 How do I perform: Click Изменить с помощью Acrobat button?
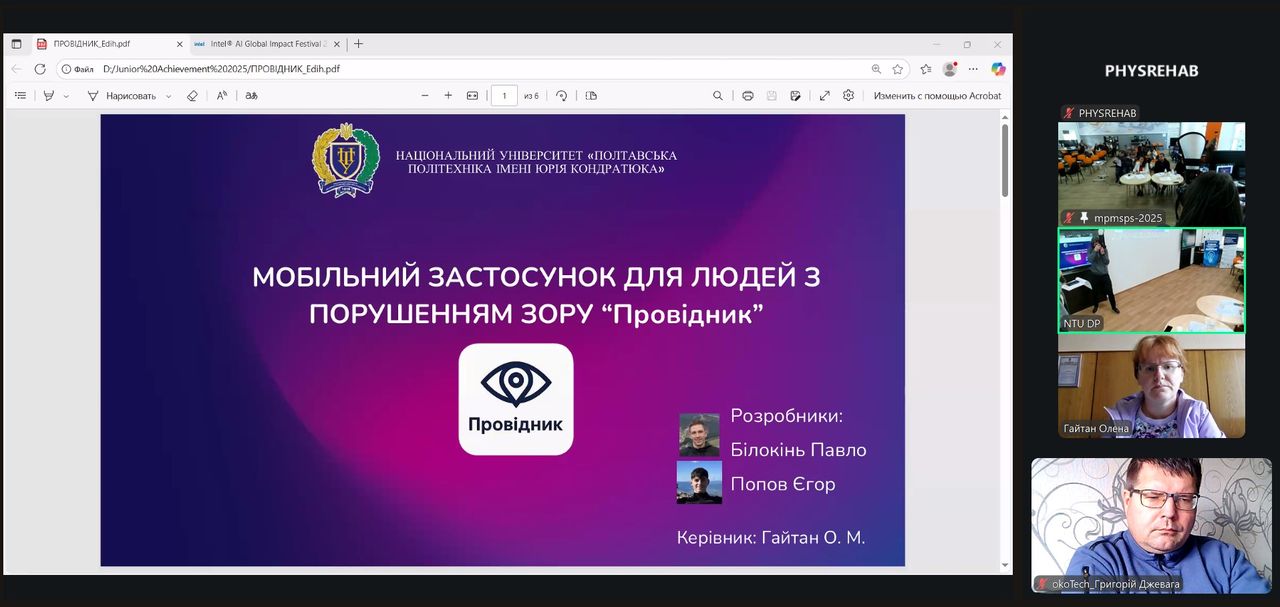click(x=936, y=96)
